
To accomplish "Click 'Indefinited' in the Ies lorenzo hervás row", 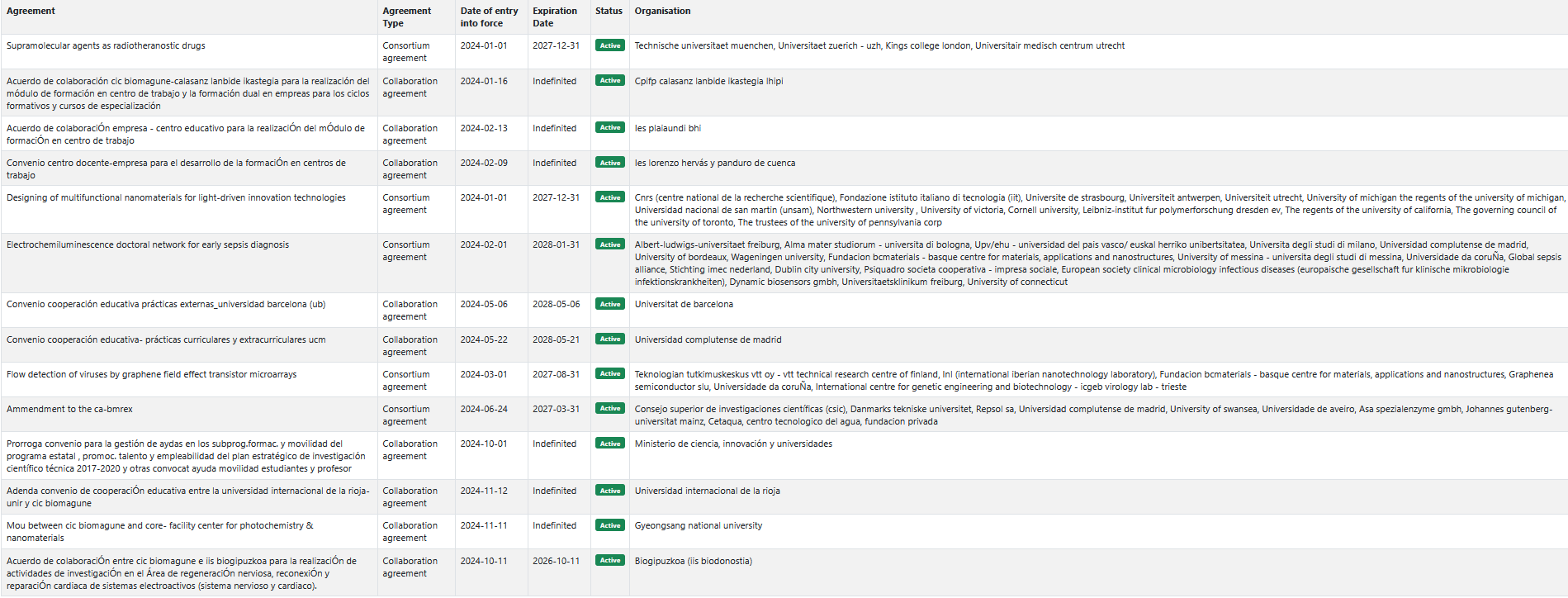I will click(554, 163).
